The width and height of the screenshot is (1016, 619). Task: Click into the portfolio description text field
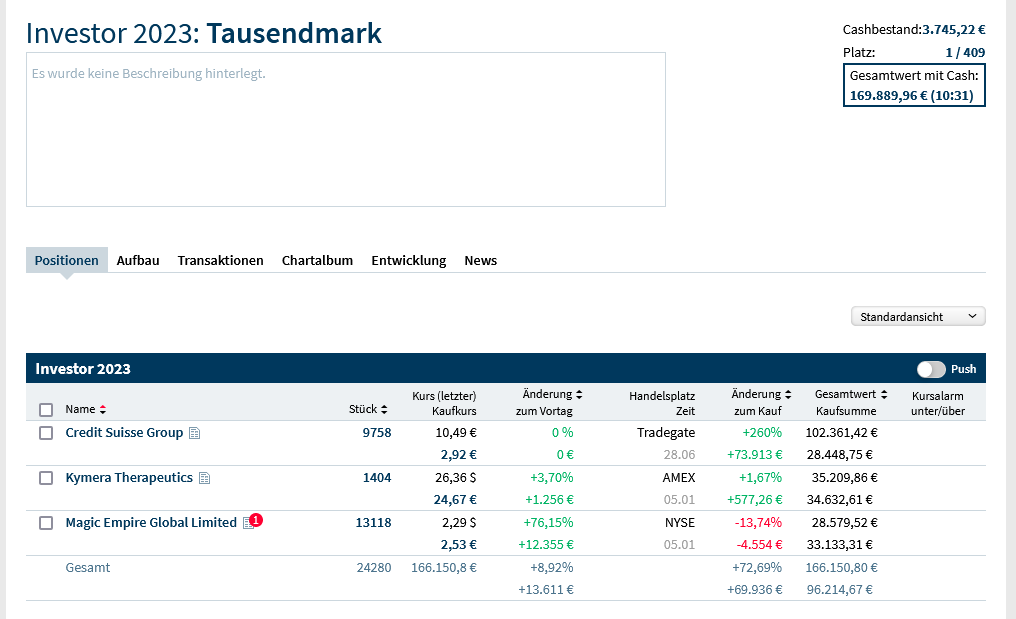pyautogui.click(x=345, y=130)
